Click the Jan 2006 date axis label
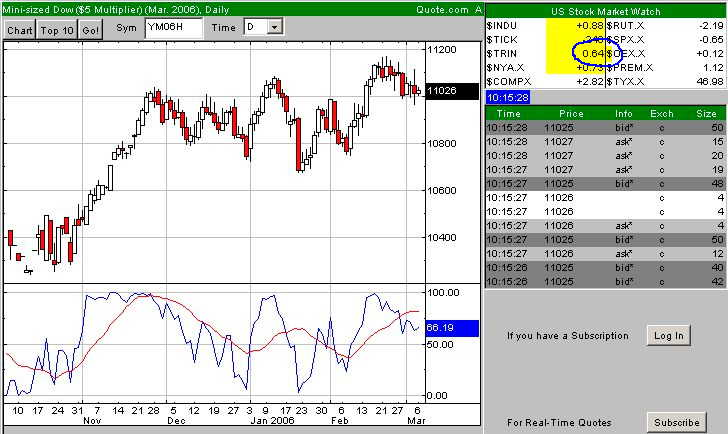 273,421
